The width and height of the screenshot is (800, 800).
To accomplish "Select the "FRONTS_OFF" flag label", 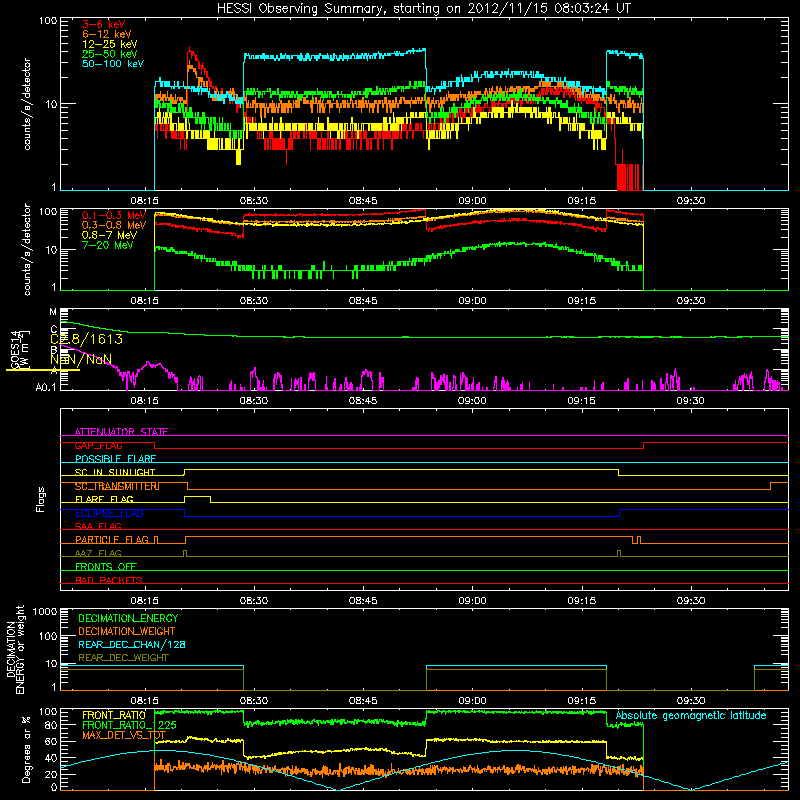I will click(106, 567).
